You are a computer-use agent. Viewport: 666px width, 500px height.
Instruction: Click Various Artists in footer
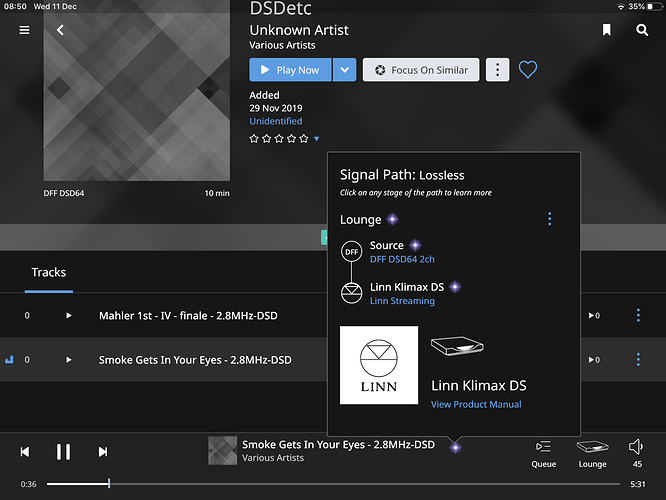pyautogui.click(x=273, y=458)
